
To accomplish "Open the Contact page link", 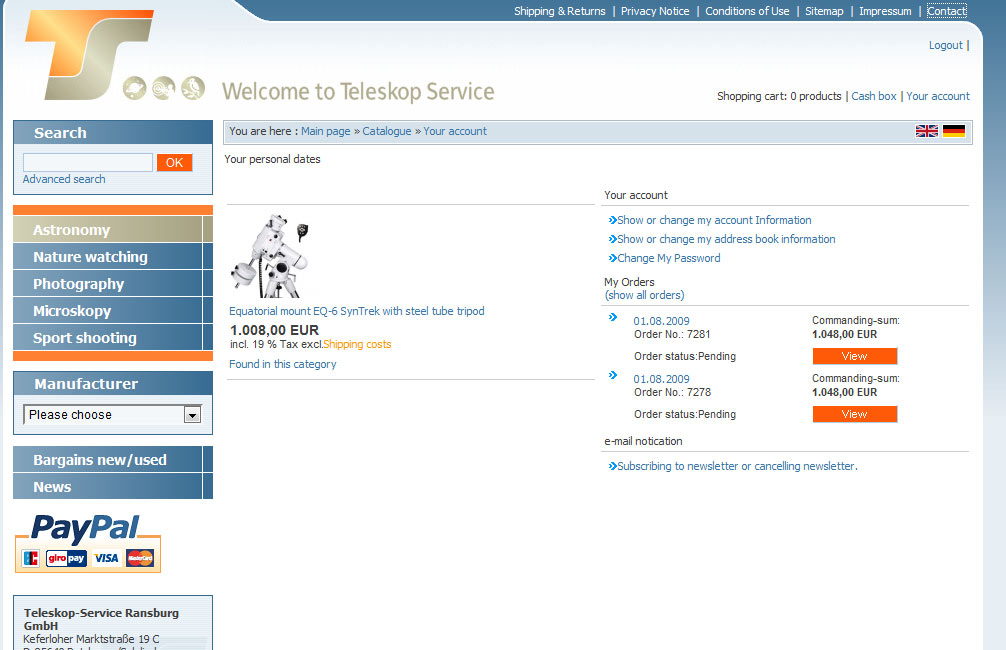I will (x=946, y=11).
